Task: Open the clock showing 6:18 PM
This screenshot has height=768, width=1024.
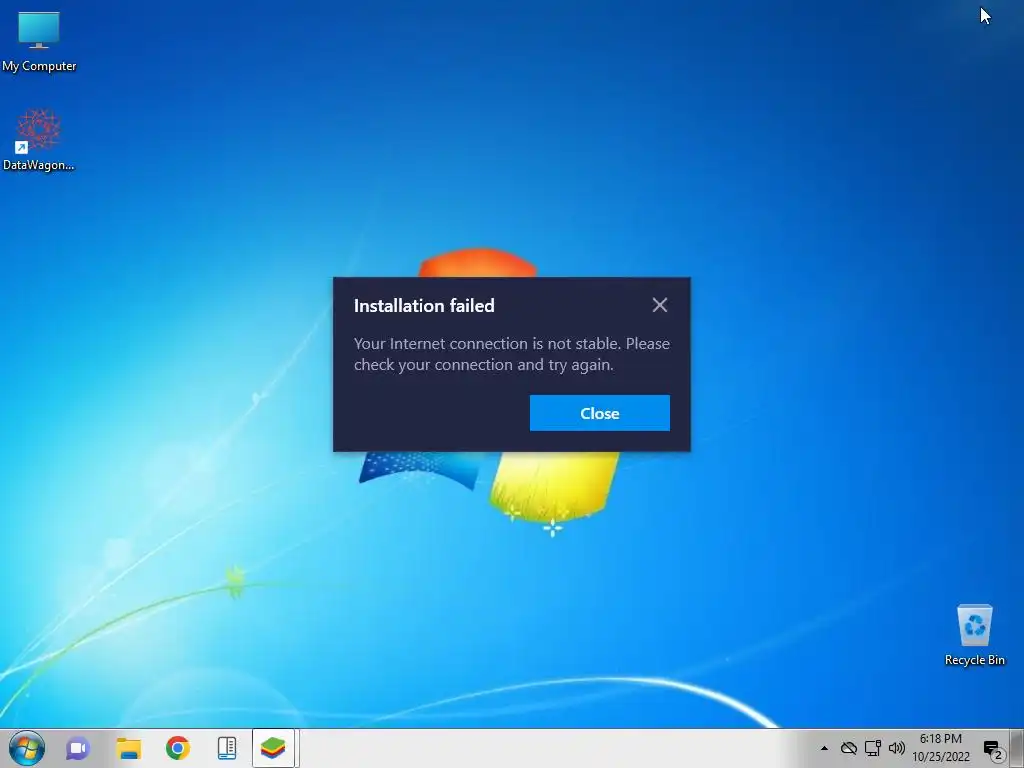Action: 941,748
